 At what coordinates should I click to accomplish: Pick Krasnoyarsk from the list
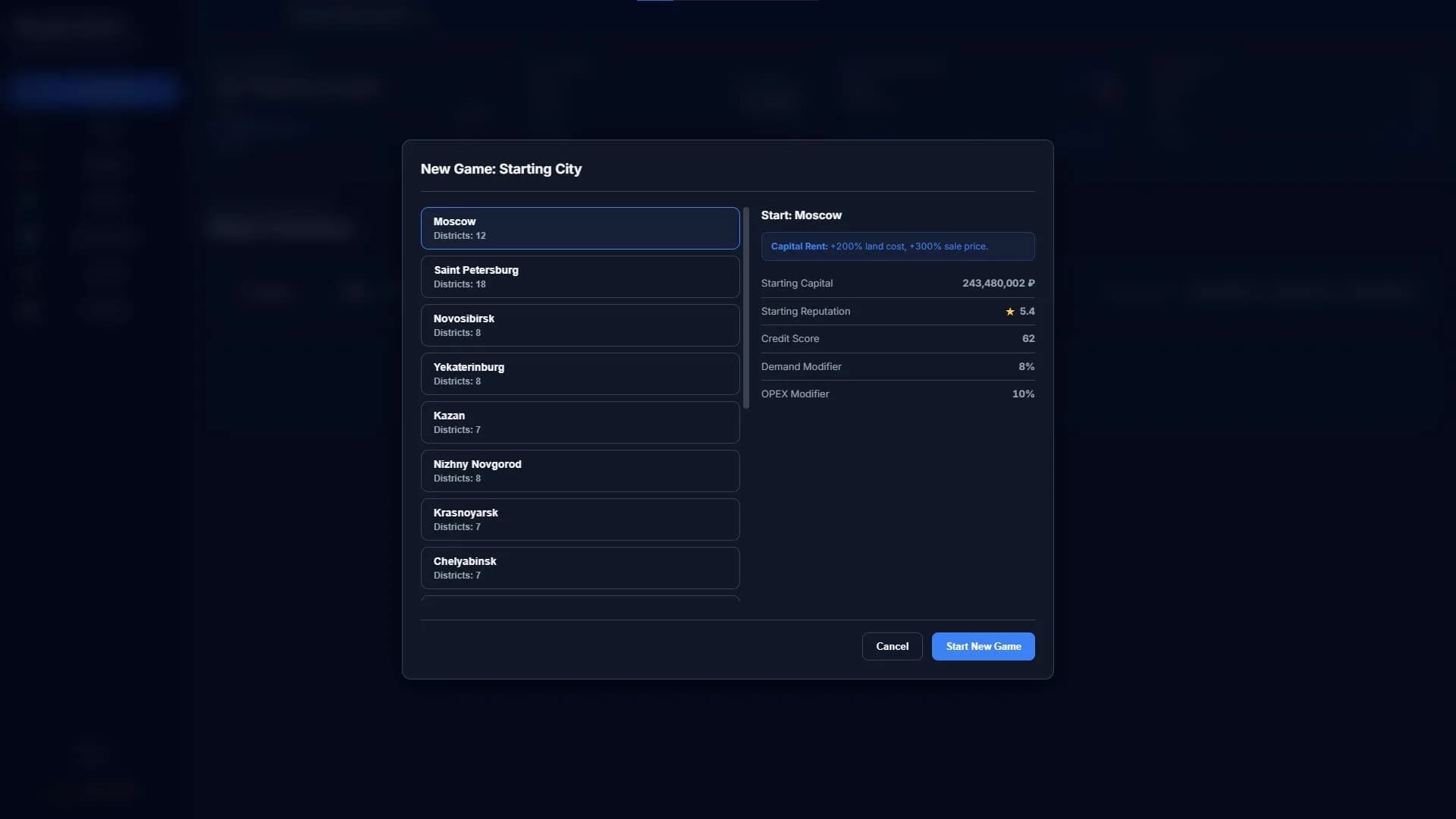[x=580, y=519]
